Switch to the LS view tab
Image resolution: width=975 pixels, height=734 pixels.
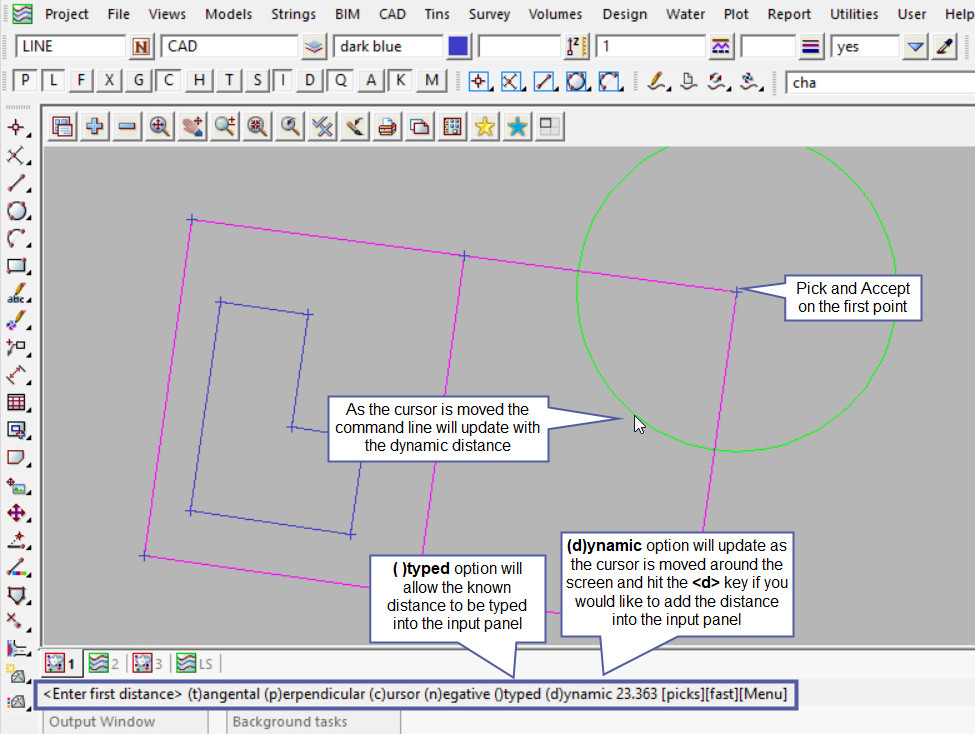195,663
